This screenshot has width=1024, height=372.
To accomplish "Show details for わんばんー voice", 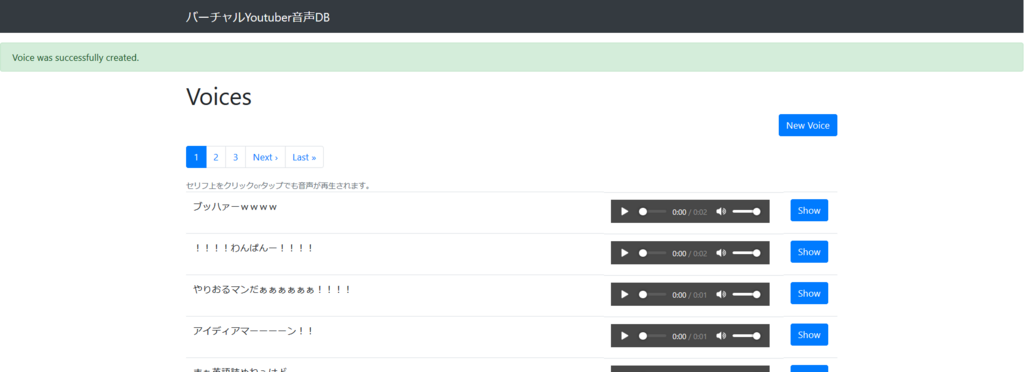I will tap(809, 252).
